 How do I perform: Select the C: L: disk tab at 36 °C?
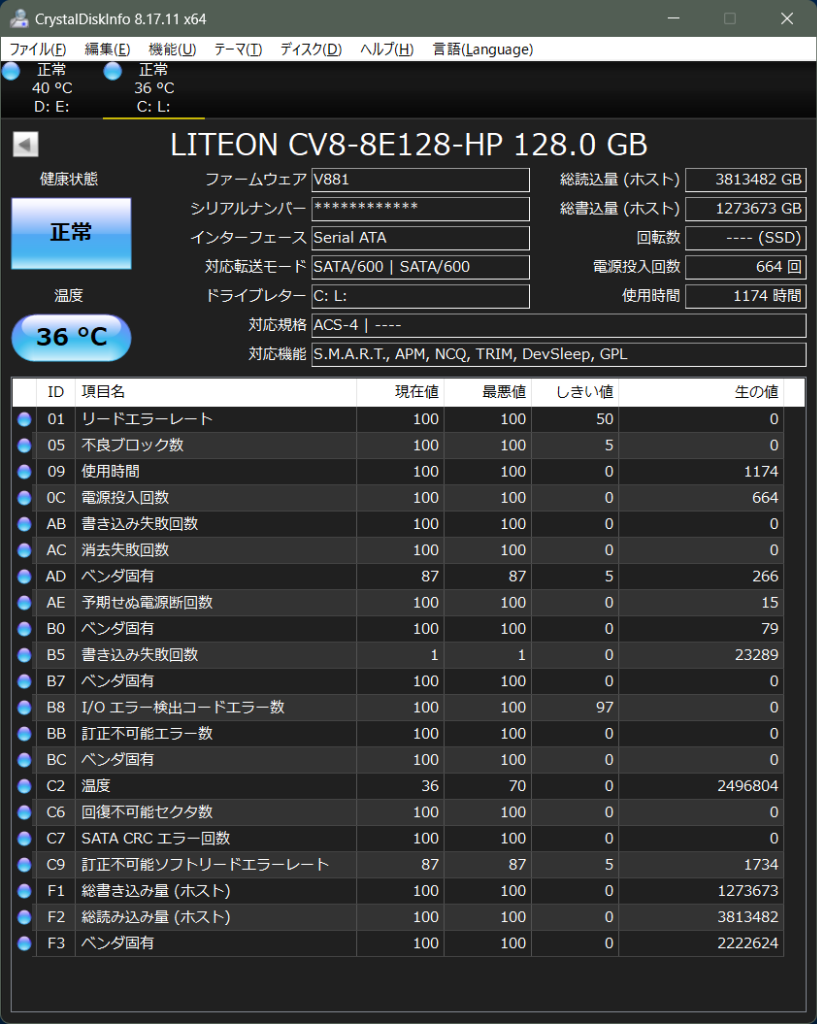153,88
